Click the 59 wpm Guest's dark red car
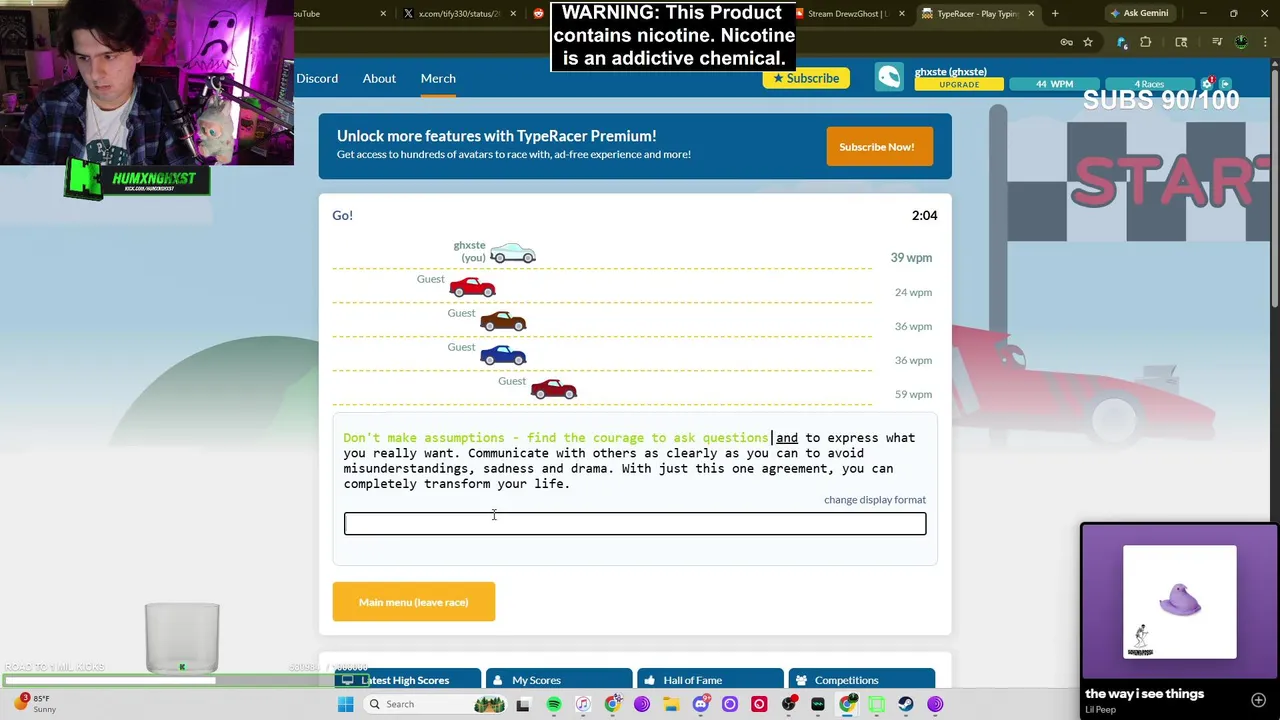The width and height of the screenshot is (1280, 720). (x=554, y=389)
